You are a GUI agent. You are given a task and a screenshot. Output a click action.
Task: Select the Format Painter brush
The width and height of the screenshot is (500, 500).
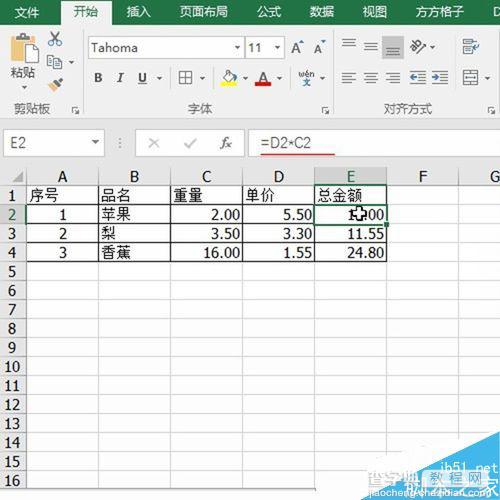click(x=55, y=85)
